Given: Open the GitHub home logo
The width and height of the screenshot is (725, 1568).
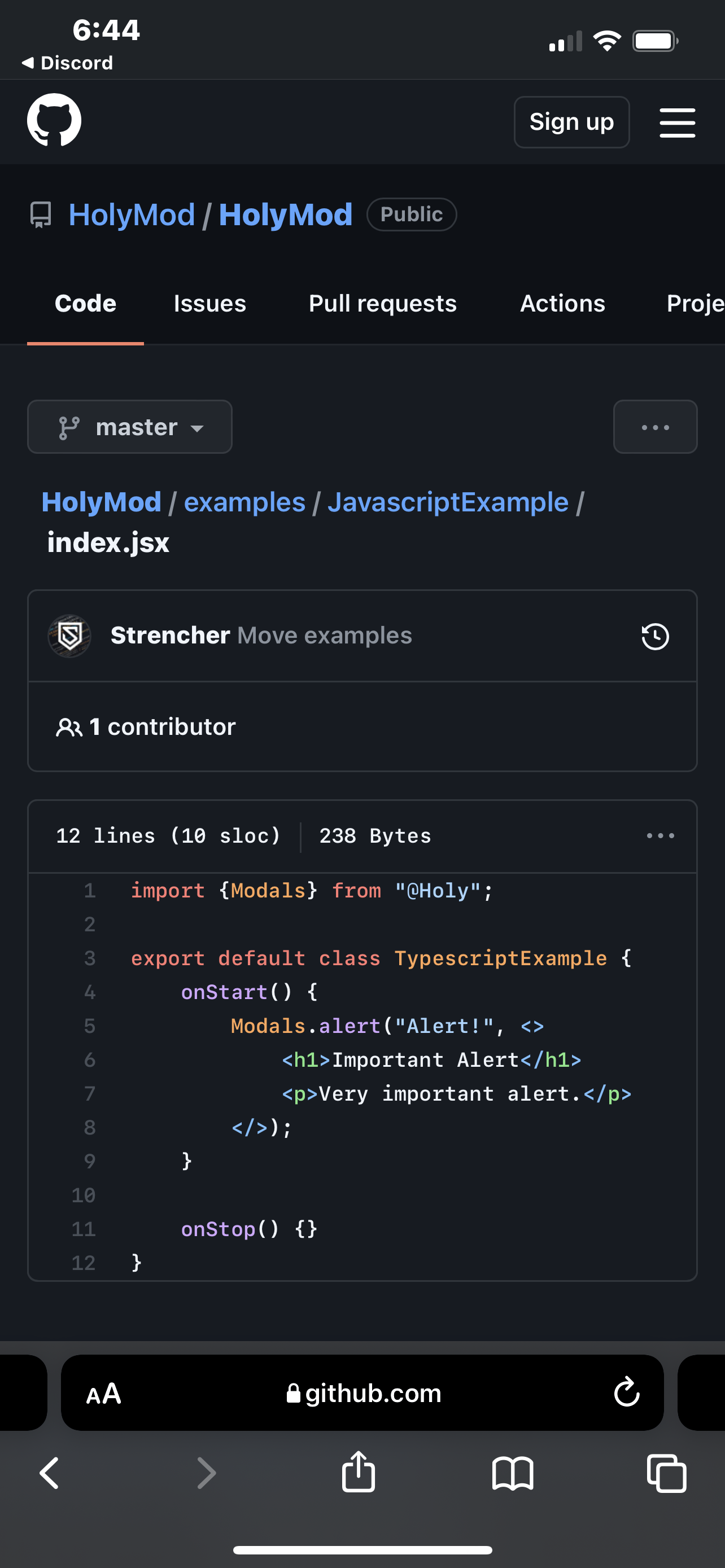Looking at the screenshot, I should [54, 120].
